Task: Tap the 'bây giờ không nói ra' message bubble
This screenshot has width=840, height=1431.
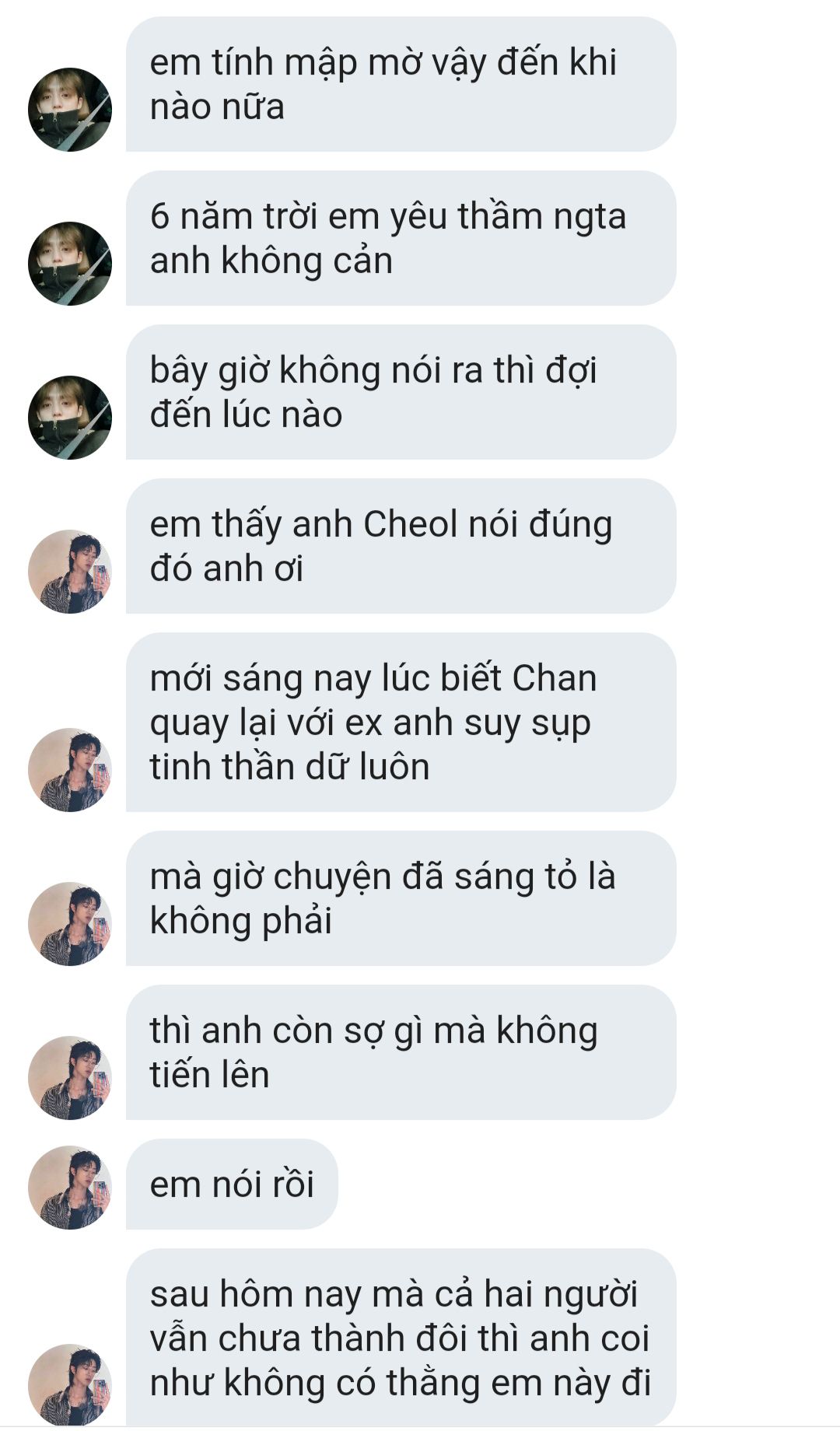Action: [x=401, y=392]
